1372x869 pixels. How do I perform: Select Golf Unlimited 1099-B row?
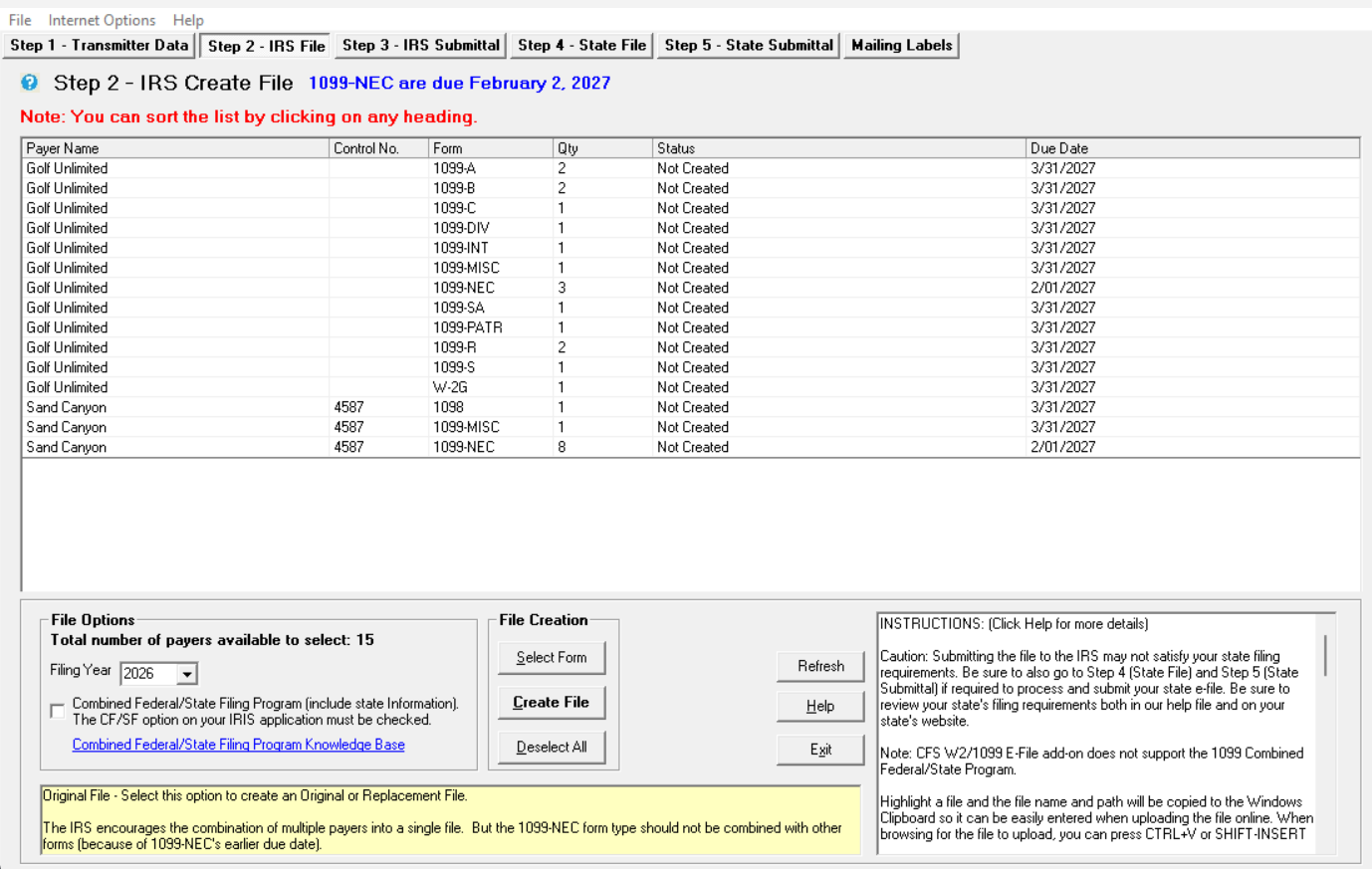pyautogui.click(x=691, y=188)
